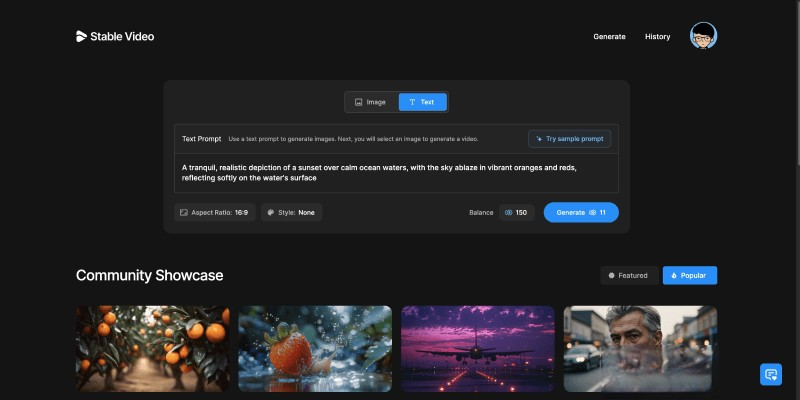Click the balance 150 credits indicator
This screenshot has height=400, width=800.
tap(516, 212)
